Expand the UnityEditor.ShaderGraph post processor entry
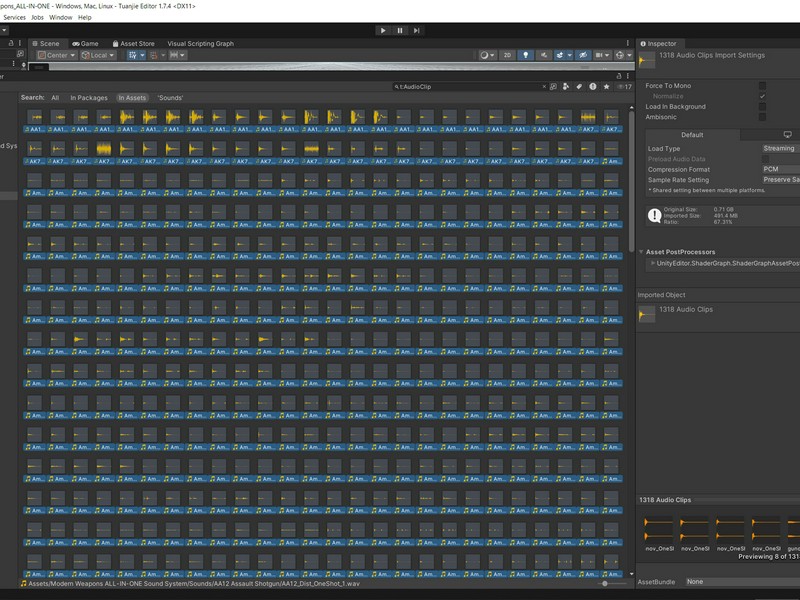Screen dimensions: 800x600 point(653,263)
